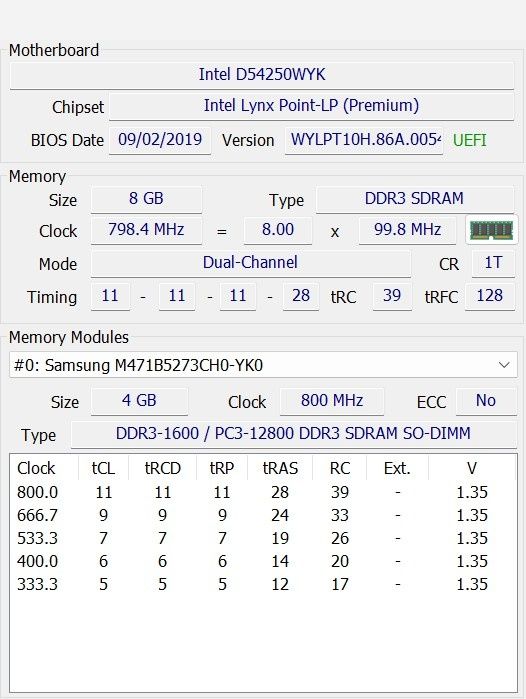
Task: Click the Ext. column header
Action: (x=397, y=468)
